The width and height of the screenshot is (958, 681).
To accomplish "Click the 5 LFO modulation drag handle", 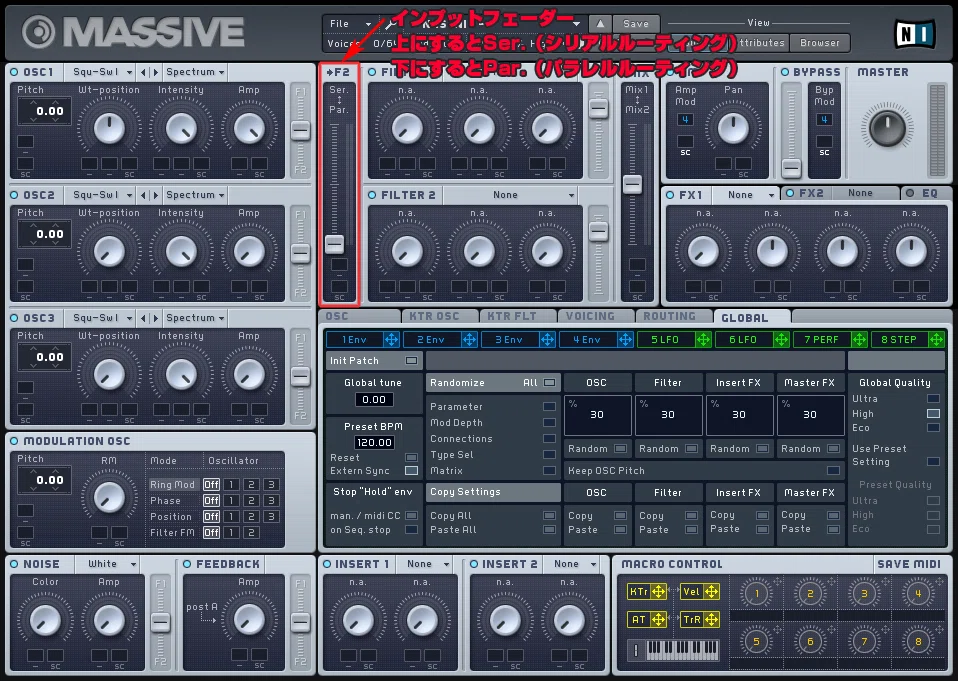I will [x=703, y=340].
